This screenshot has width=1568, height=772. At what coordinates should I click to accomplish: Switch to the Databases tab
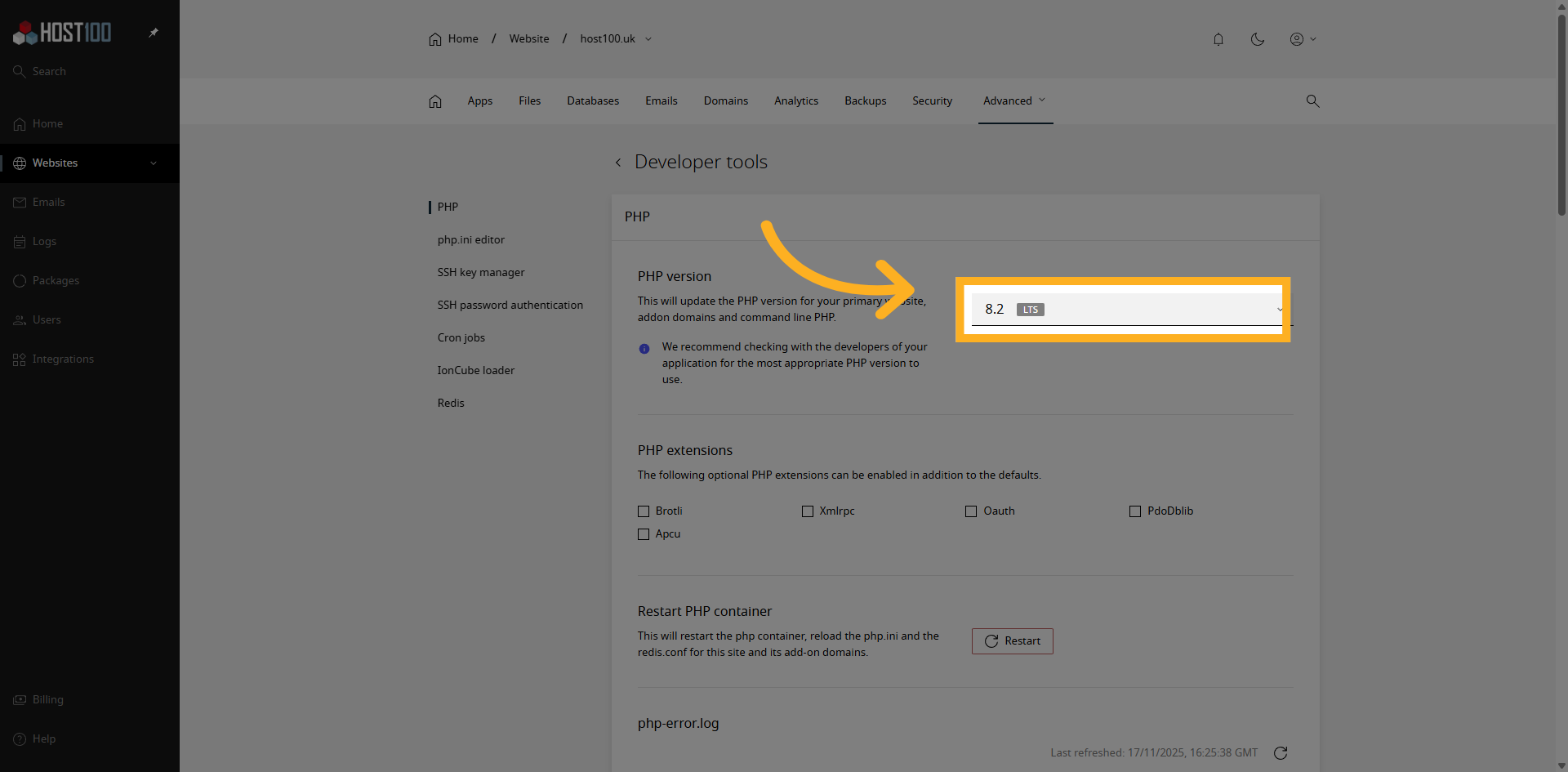[593, 100]
